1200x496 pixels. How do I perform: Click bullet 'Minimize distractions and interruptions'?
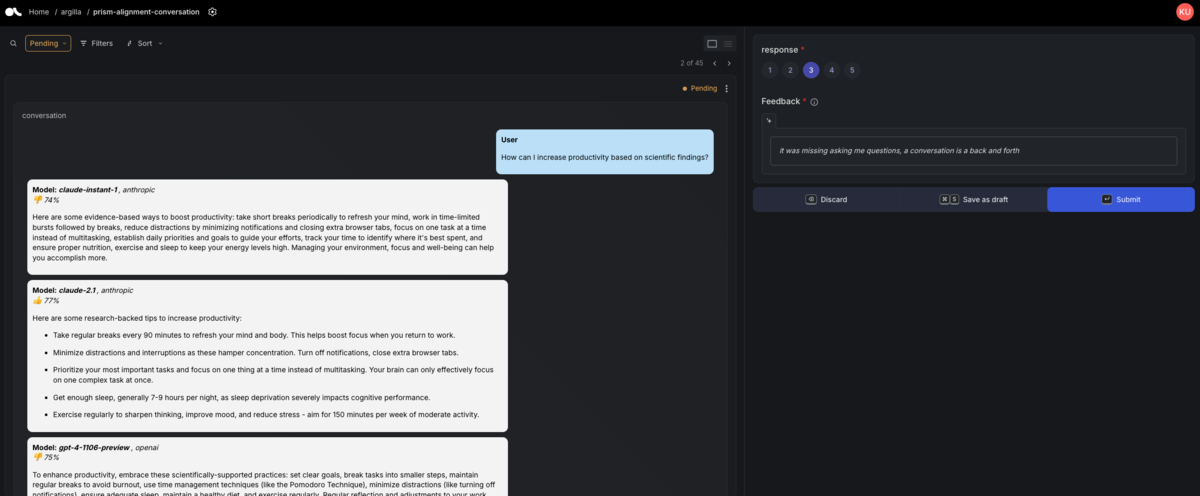tap(255, 352)
